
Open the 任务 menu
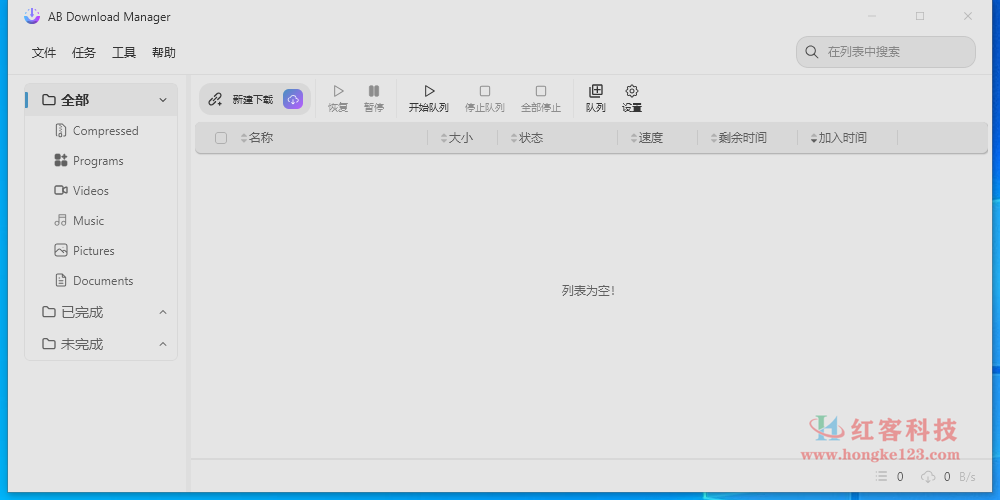point(84,53)
